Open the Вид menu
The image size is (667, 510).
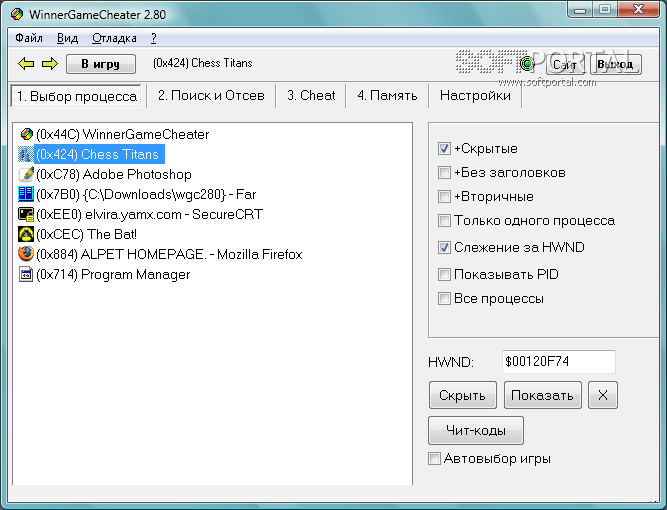coord(68,38)
